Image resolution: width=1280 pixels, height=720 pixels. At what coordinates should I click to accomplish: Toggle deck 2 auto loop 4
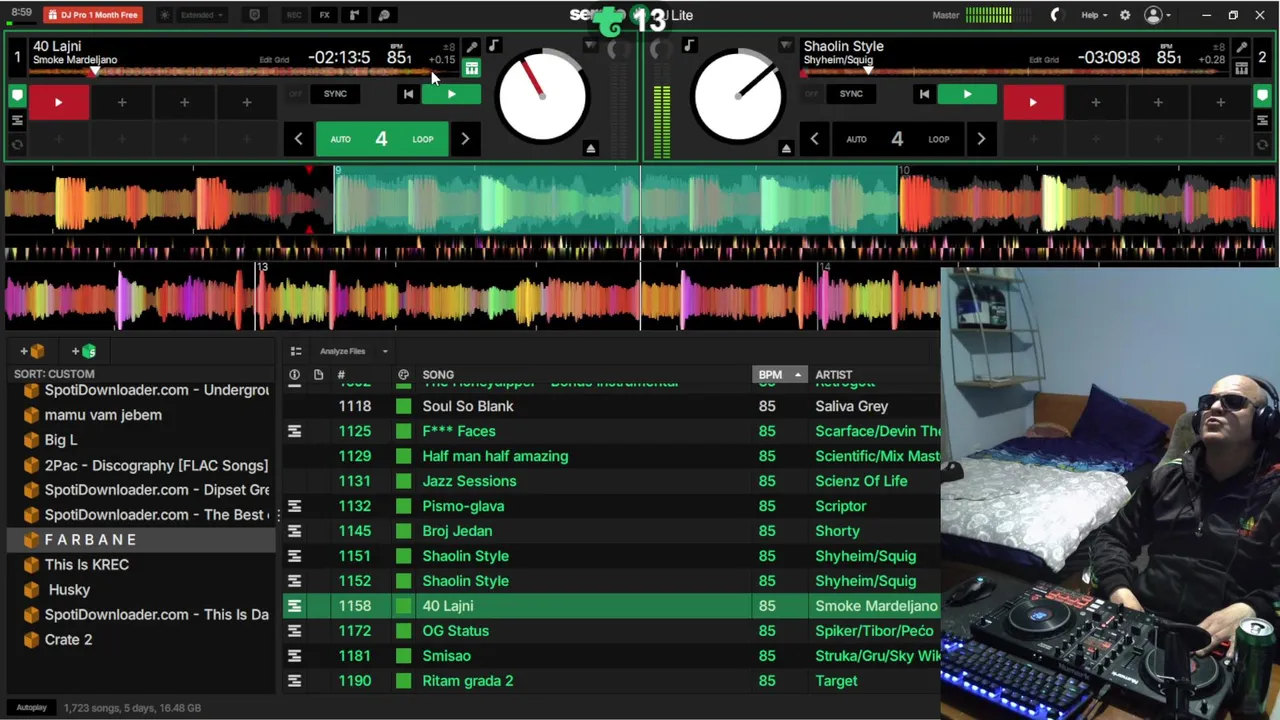(897, 139)
